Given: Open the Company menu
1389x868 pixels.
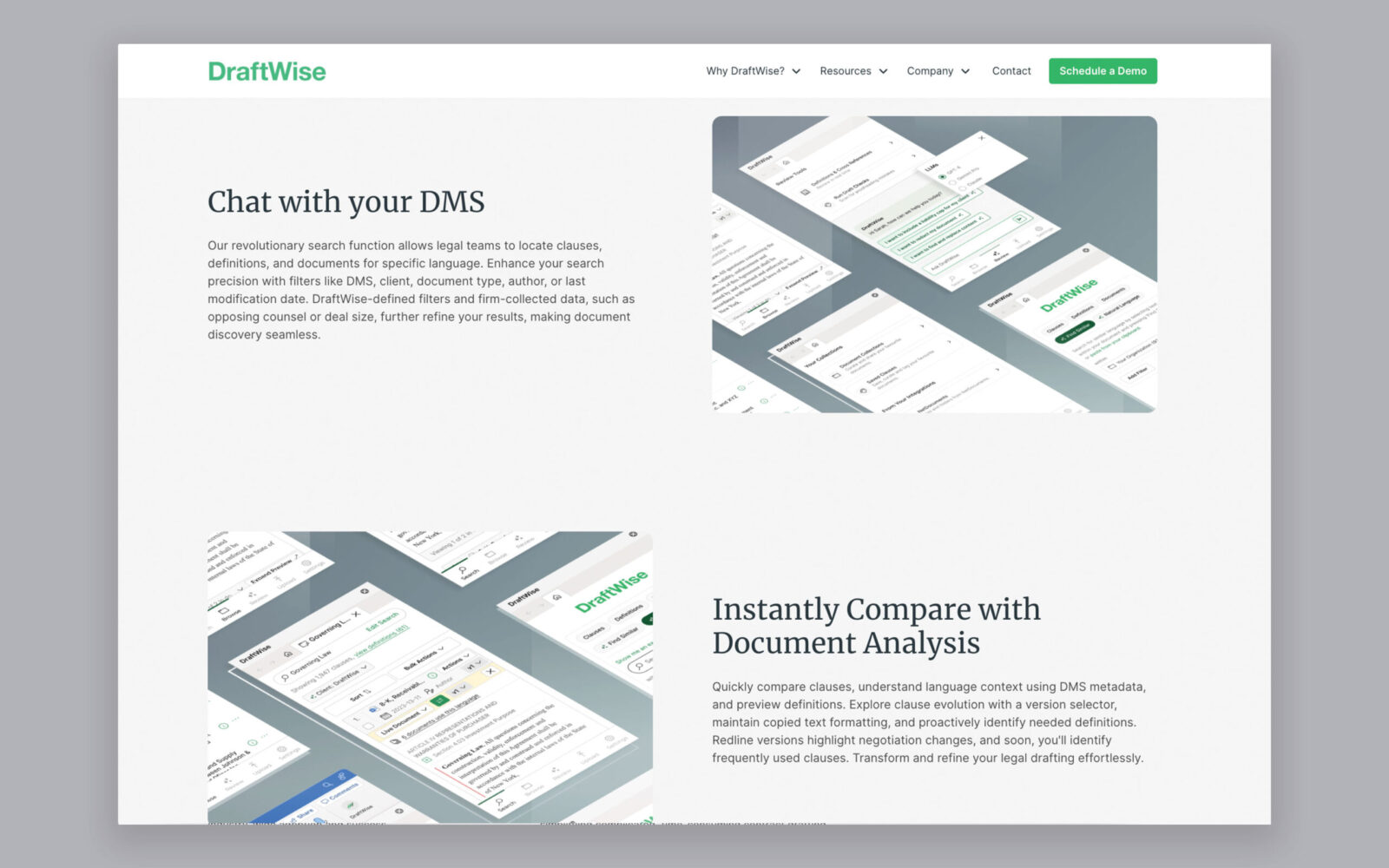Looking at the screenshot, I should click(930, 71).
